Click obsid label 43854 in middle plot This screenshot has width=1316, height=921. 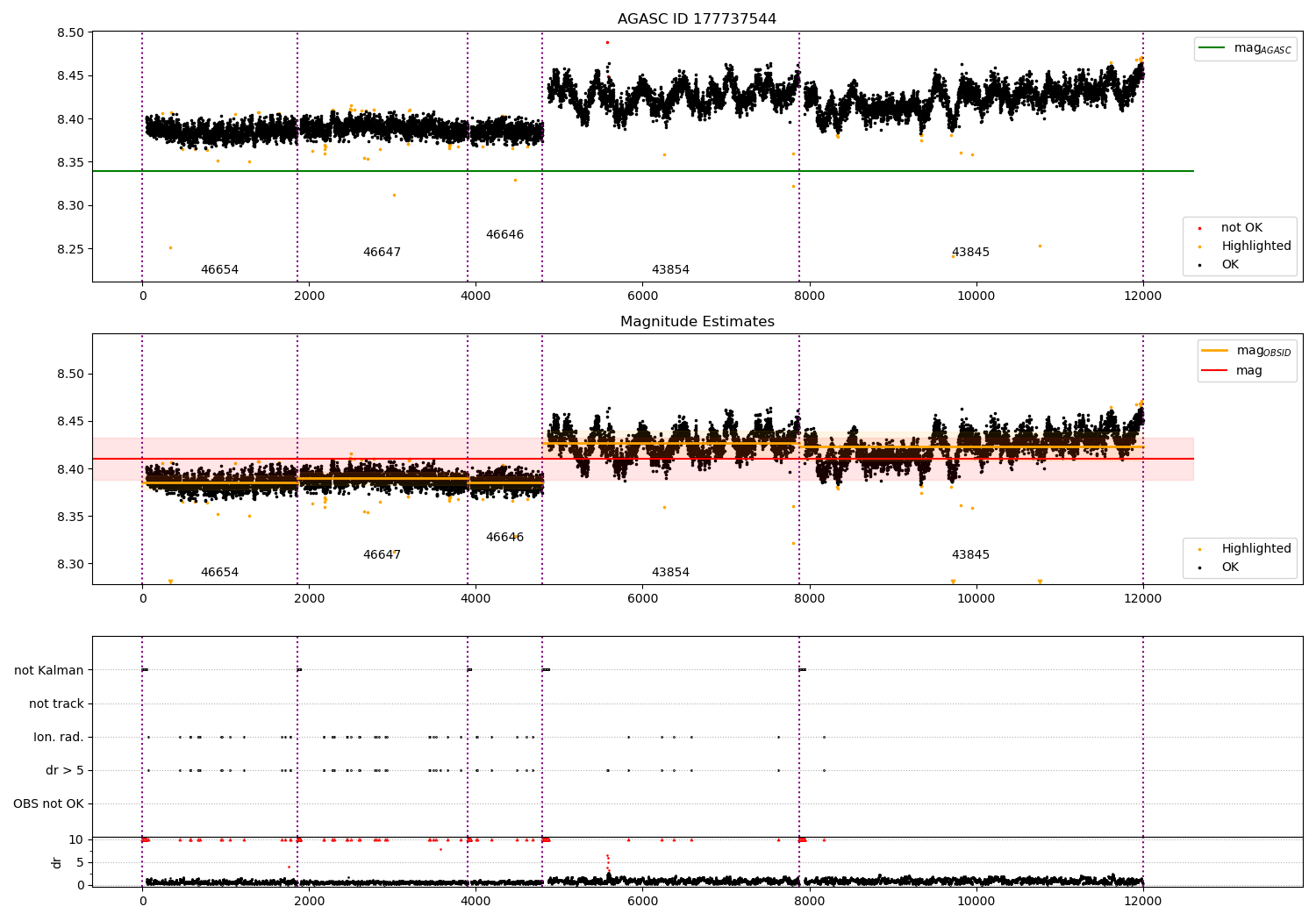[x=670, y=573]
